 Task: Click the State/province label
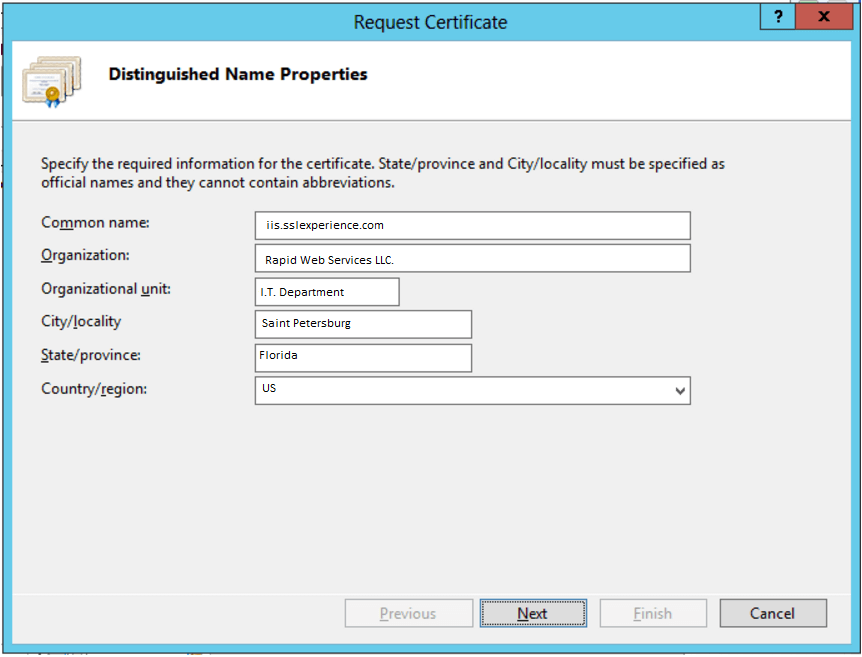pos(91,355)
